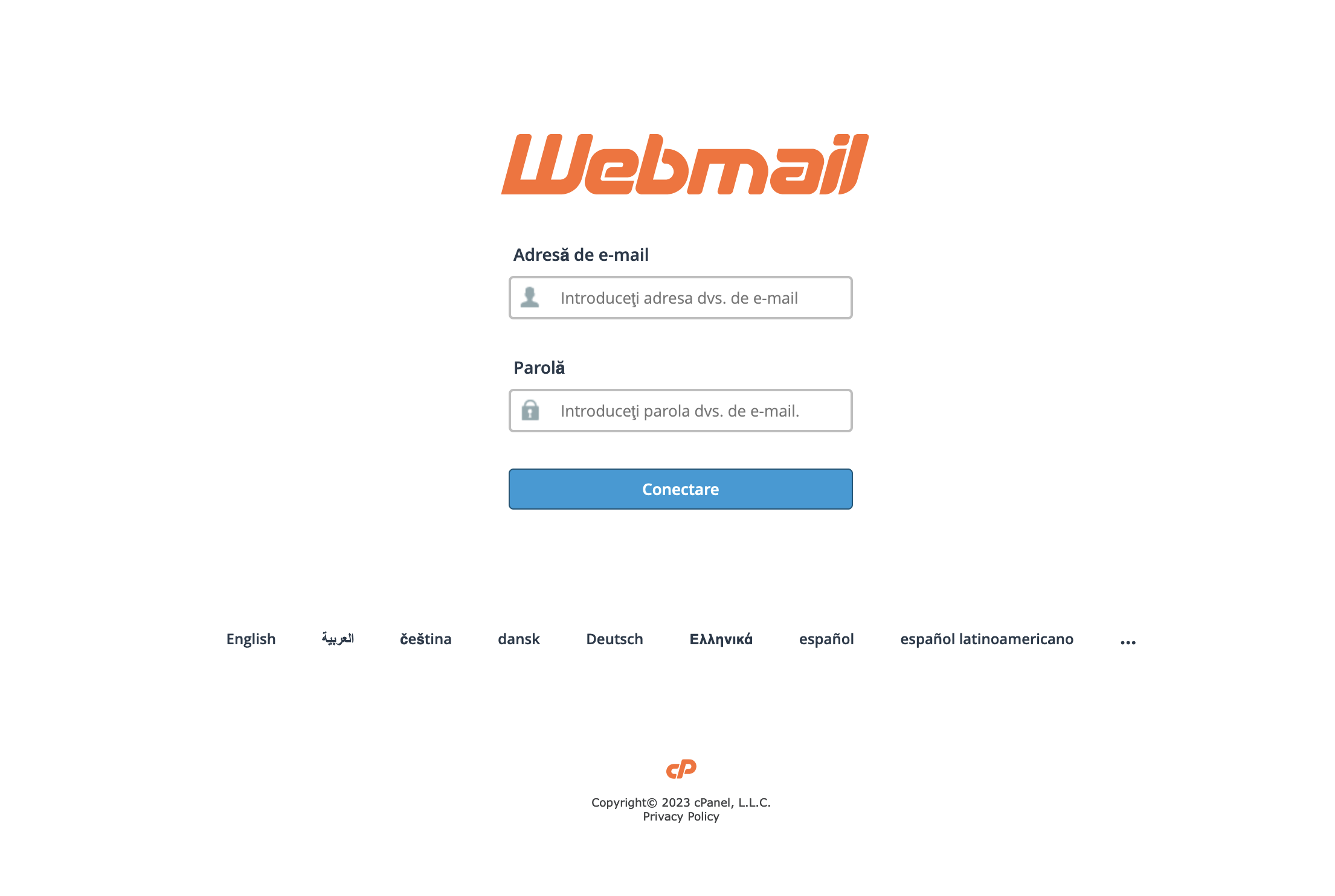Select Arabic العربية language
This screenshot has height=896, width=1335.
coord(337,639)
